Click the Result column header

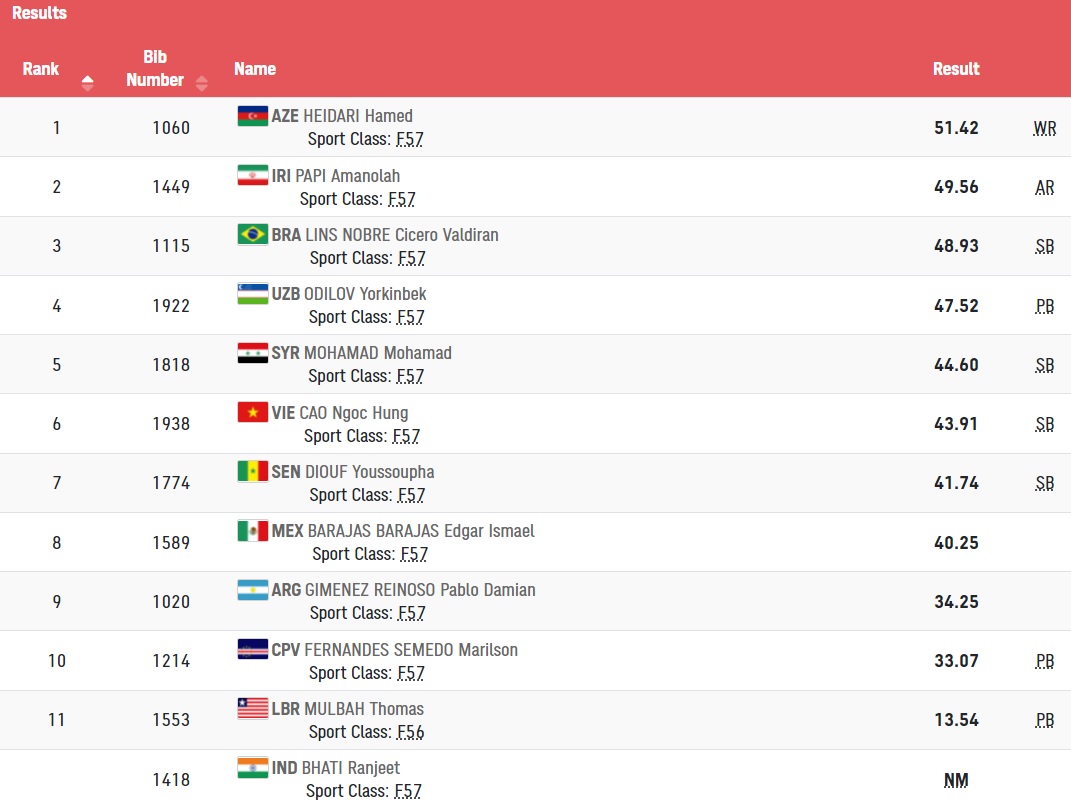click(x=956, y=69)
